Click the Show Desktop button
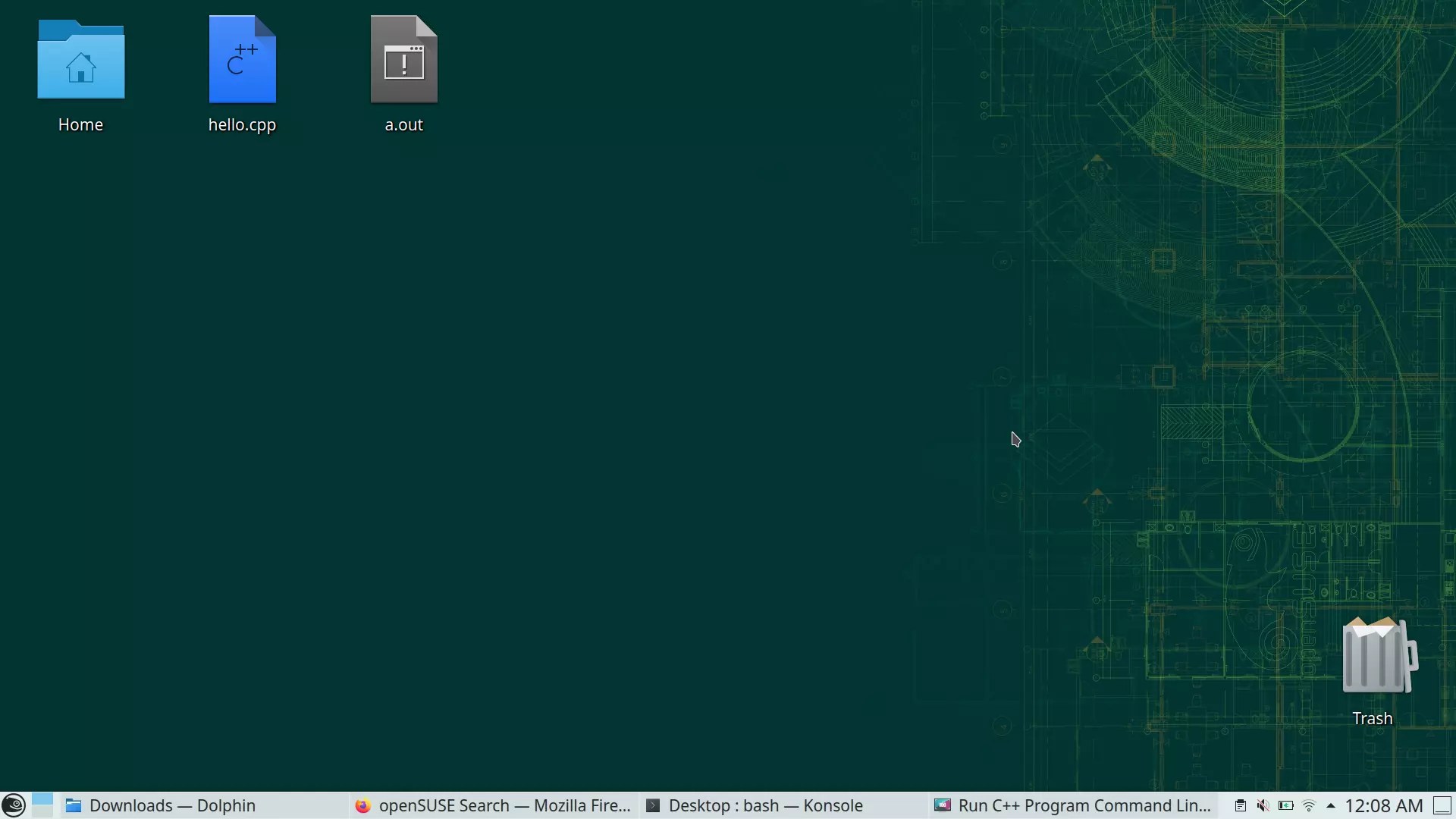Screen dimensions: 1456x819 point(1442,805)
